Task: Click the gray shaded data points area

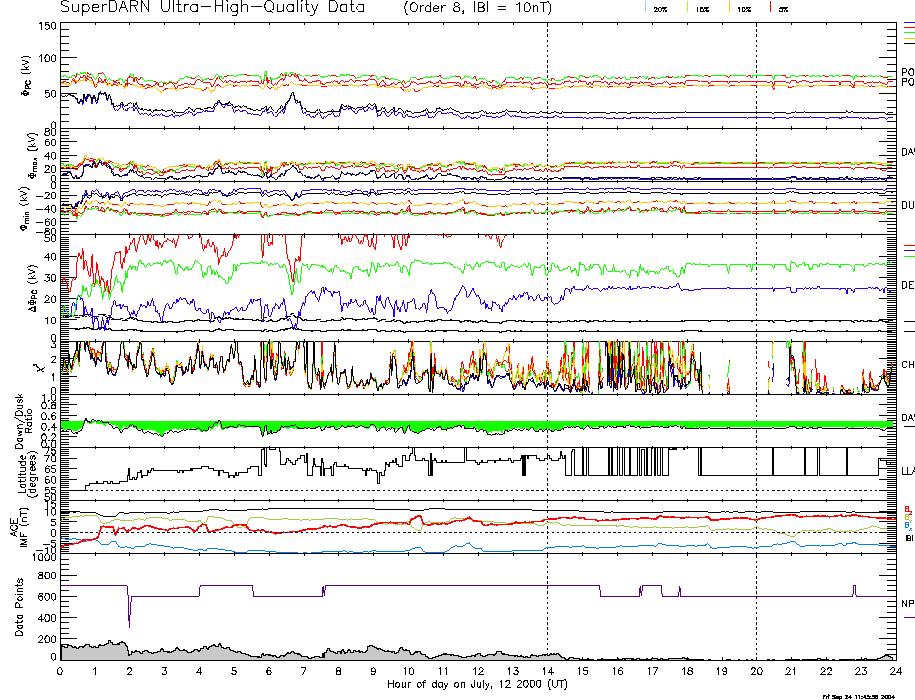Action: pyautogui.click(x=100, y=652)
